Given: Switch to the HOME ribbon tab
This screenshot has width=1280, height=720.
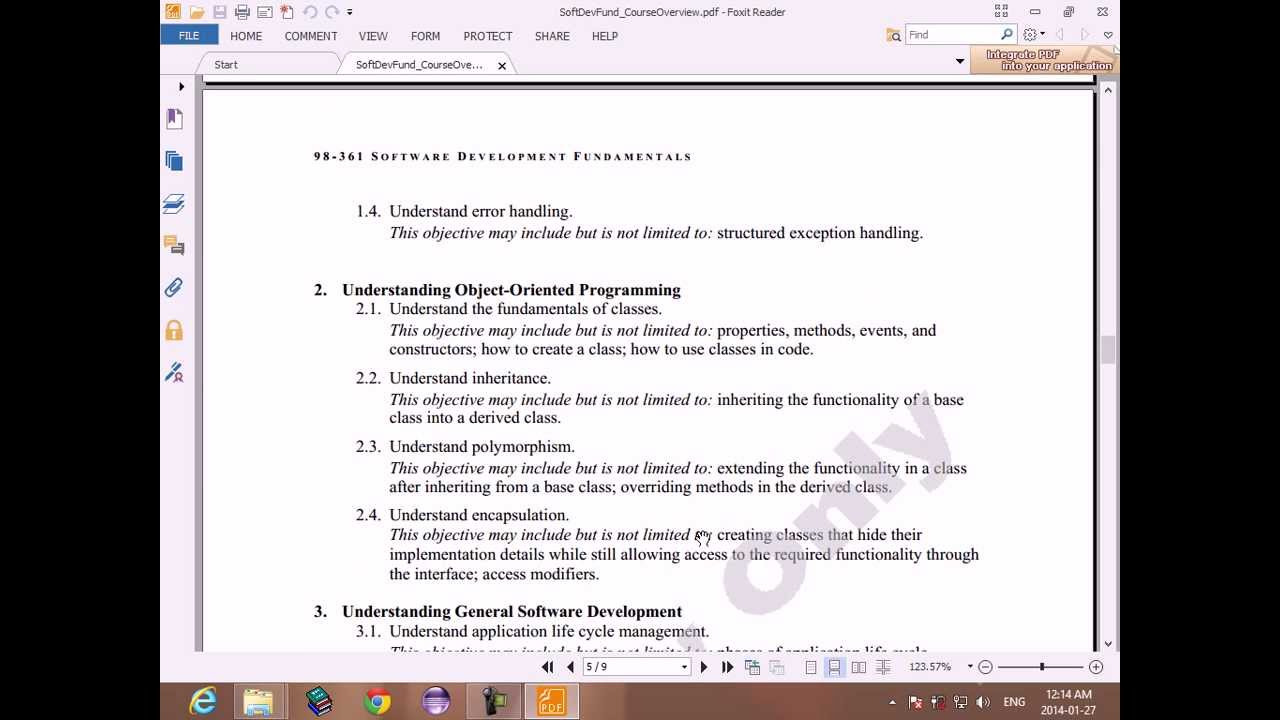Looking at the screenshot, I should [x=246, y=36].
